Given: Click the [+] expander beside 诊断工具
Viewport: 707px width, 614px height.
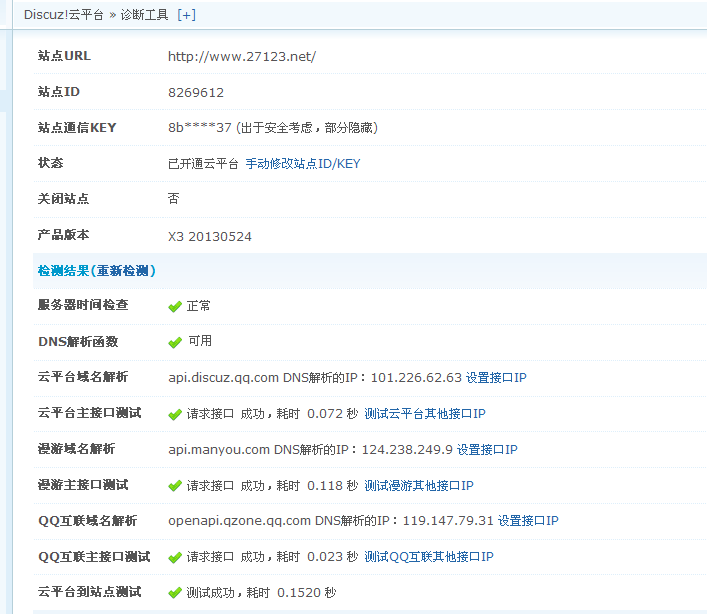Looking at the screenshot, I should [187, 15].
